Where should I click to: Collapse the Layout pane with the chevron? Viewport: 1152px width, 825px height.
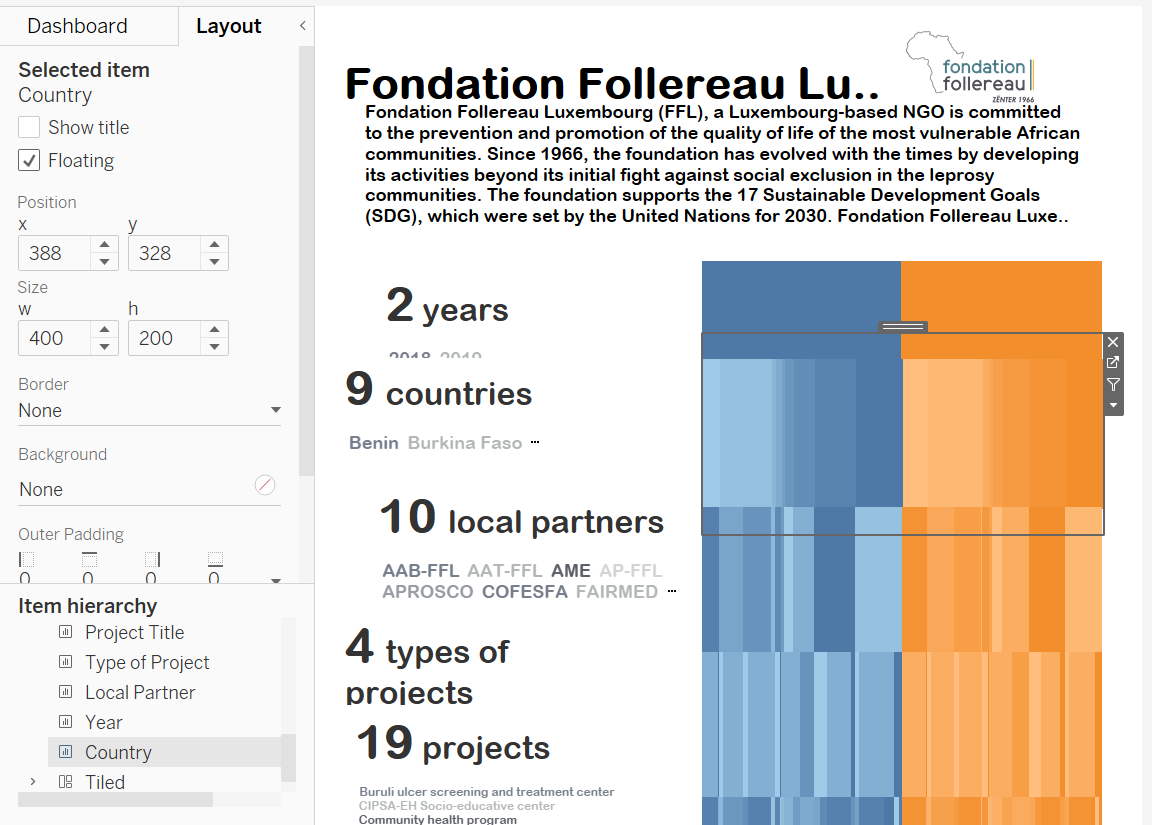tap(302, 27)
